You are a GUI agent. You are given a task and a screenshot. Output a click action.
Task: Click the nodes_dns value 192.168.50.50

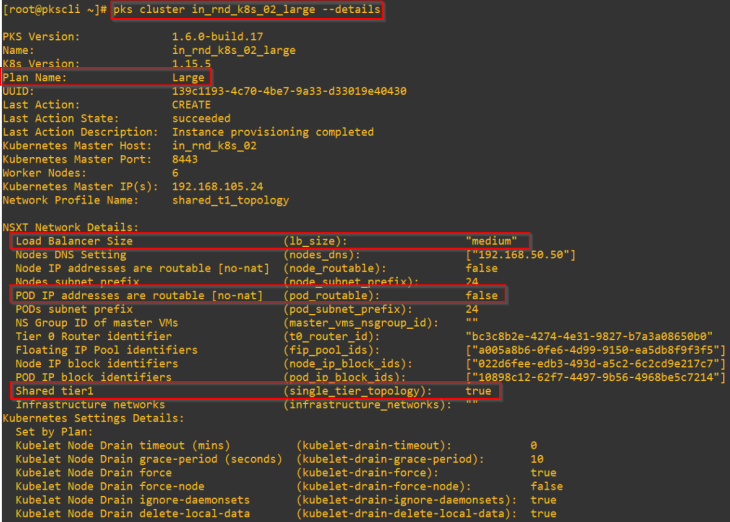pyautogui.click(x=520, y=255)
